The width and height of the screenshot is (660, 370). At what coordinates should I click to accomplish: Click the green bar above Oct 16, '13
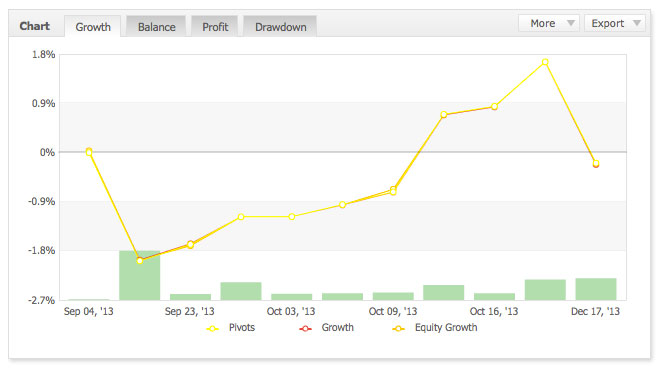[494, 296]
